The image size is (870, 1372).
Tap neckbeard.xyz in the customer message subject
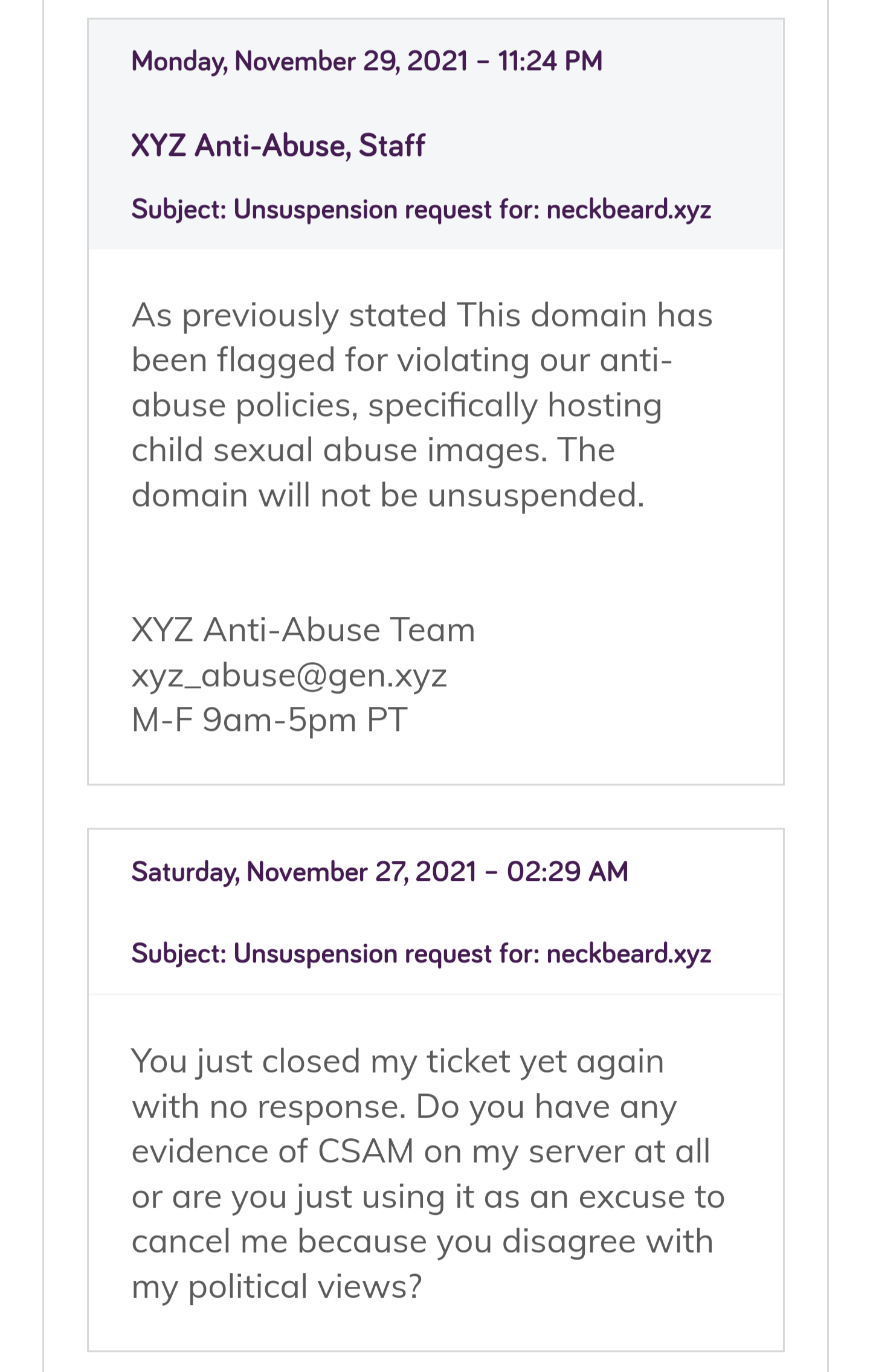[629, 953]
